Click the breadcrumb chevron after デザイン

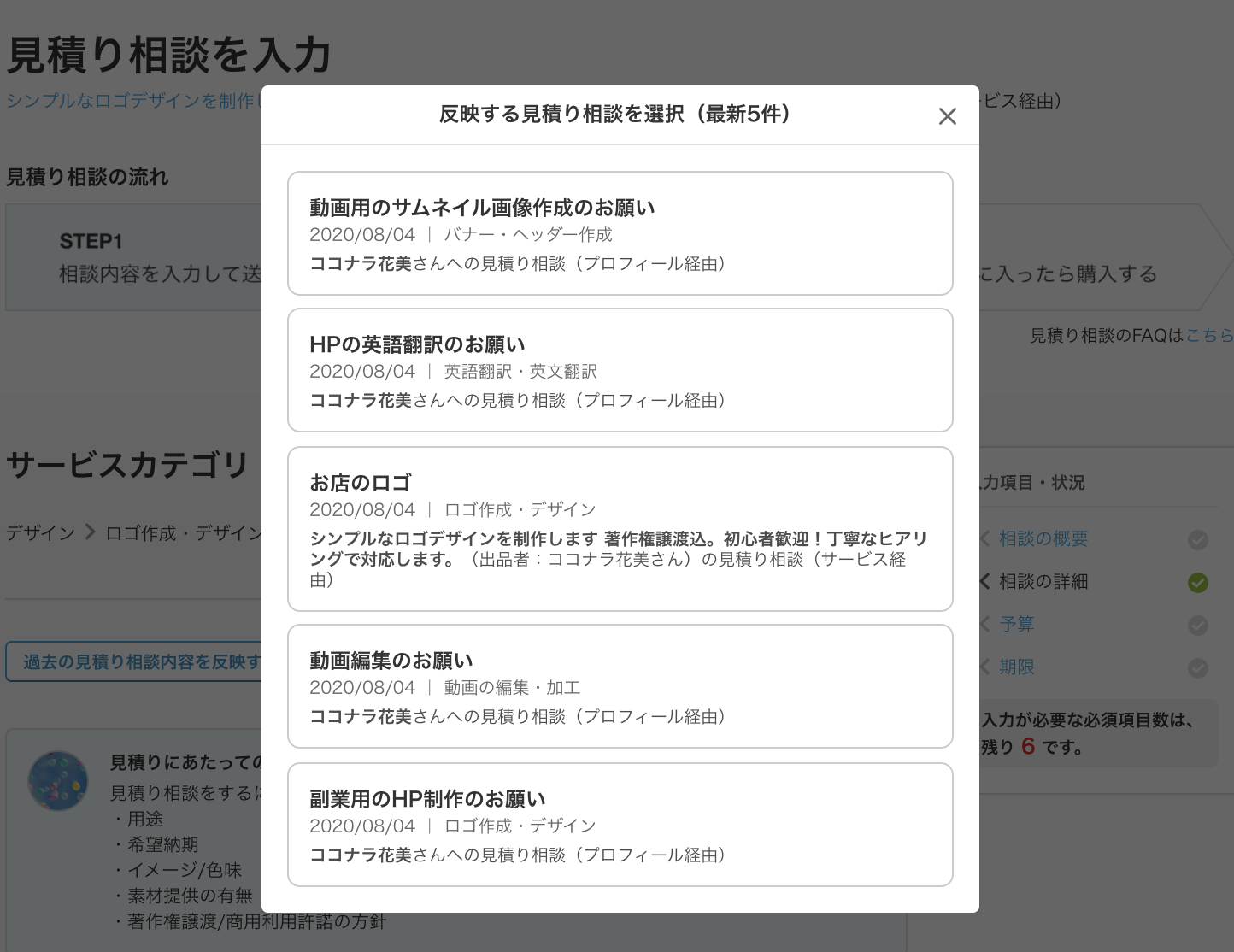pos(90,533)
